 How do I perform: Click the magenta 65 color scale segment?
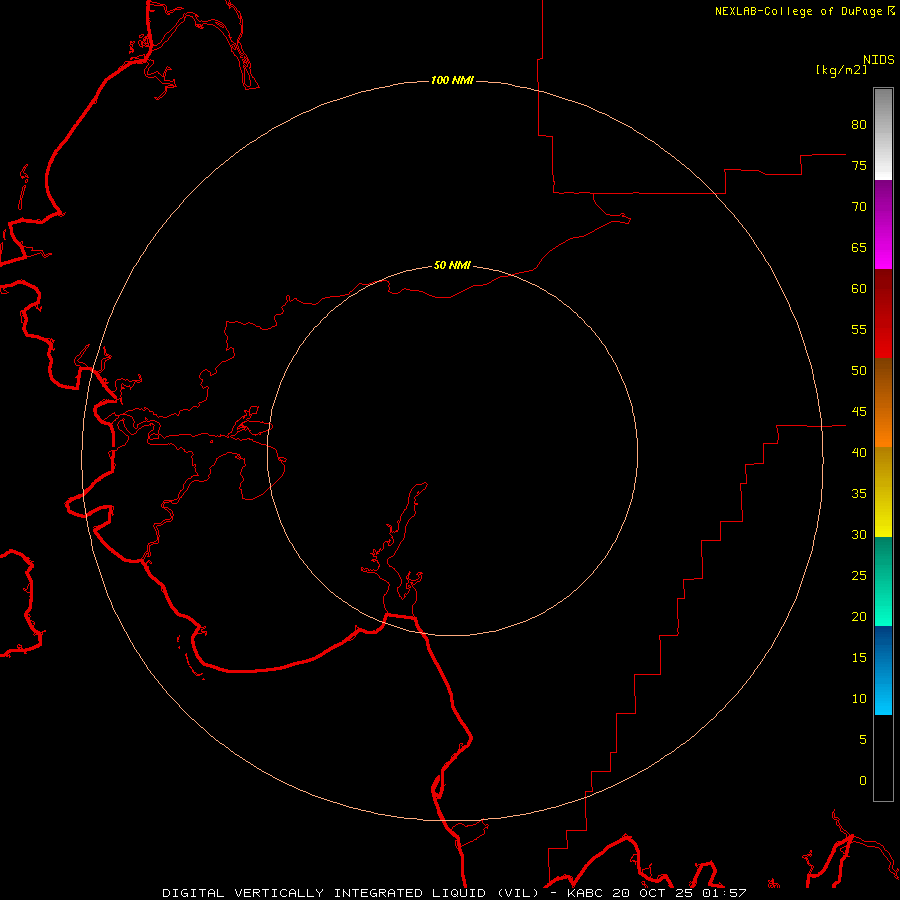click(x=883, y=247)
